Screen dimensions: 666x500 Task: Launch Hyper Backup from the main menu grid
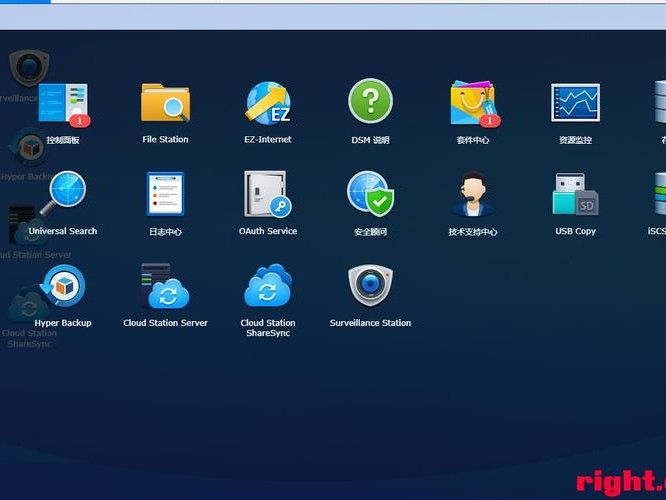point(63,286)
